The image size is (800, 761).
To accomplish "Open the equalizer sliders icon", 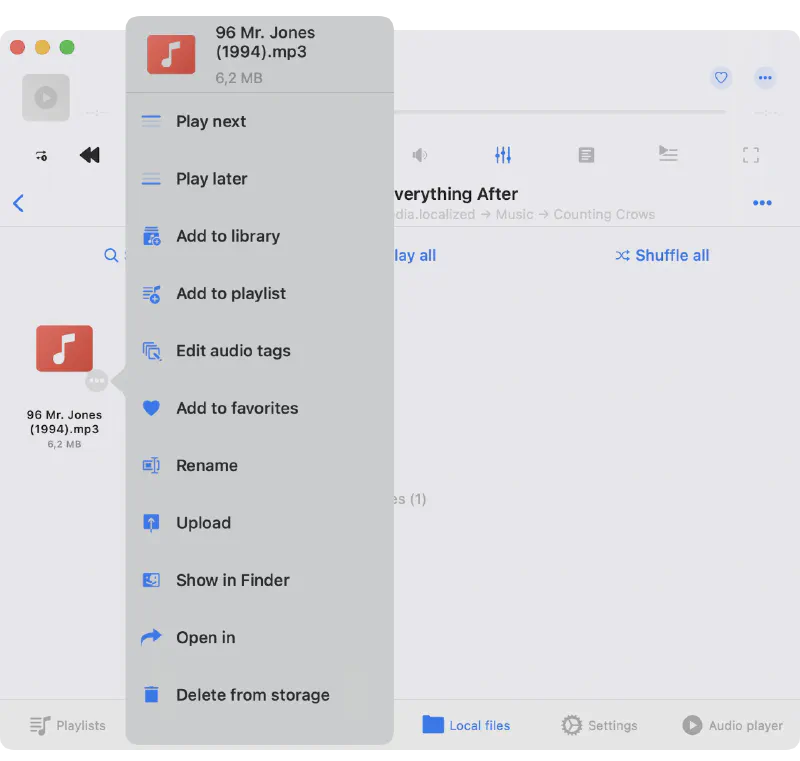I will [x=503, y=155].
